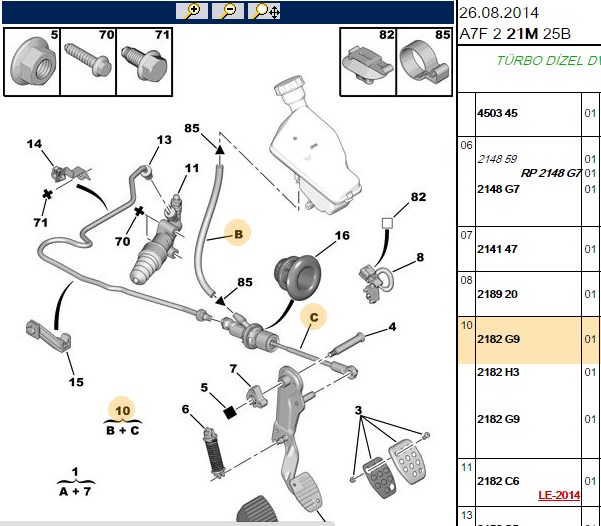Click bold part number 2148 G7
601x526 pixels.
point(498,189)
